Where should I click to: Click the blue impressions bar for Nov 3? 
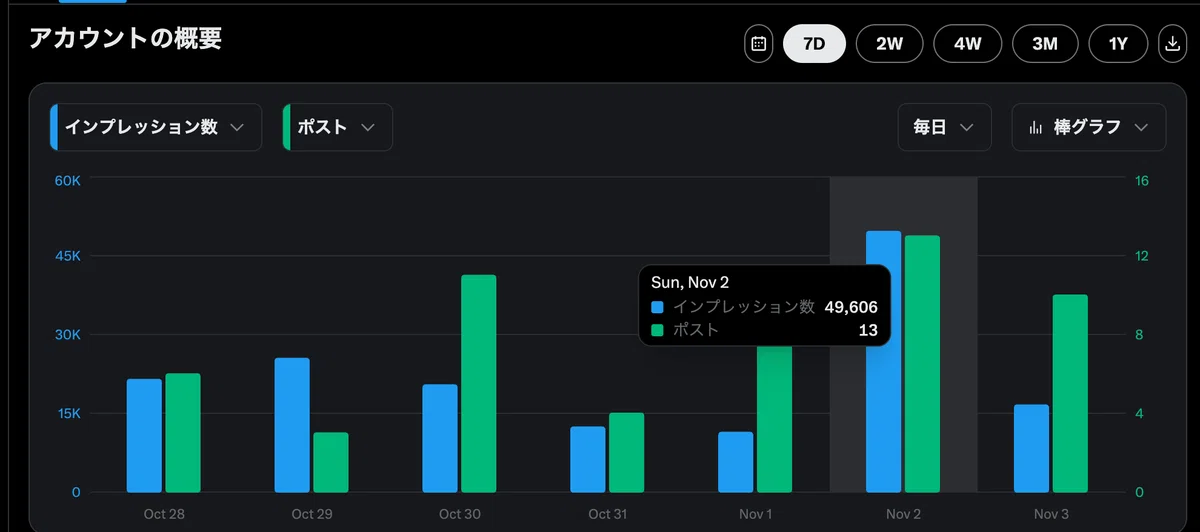(x=1032, y=448)
